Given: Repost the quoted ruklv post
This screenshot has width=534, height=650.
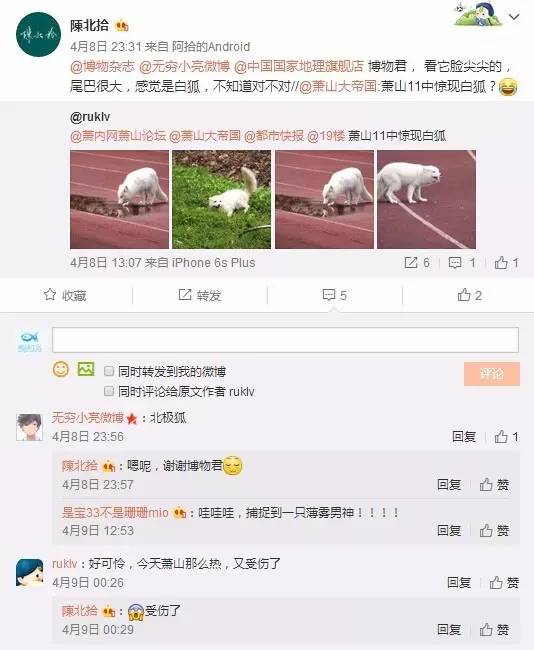Looking at the screenshot, I should tap(417, 262).
